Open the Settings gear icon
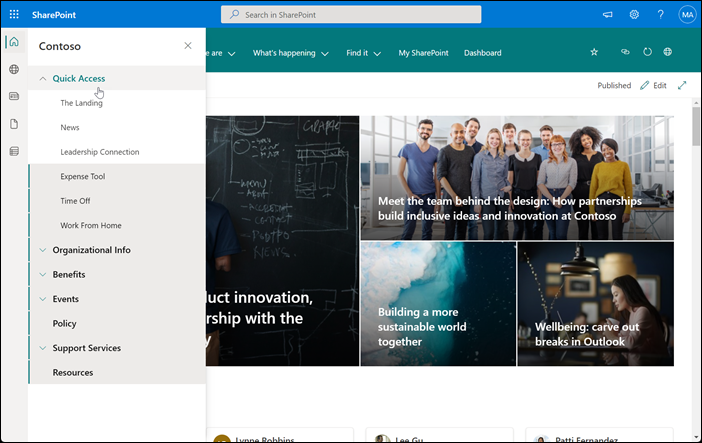 pos(634,14)
